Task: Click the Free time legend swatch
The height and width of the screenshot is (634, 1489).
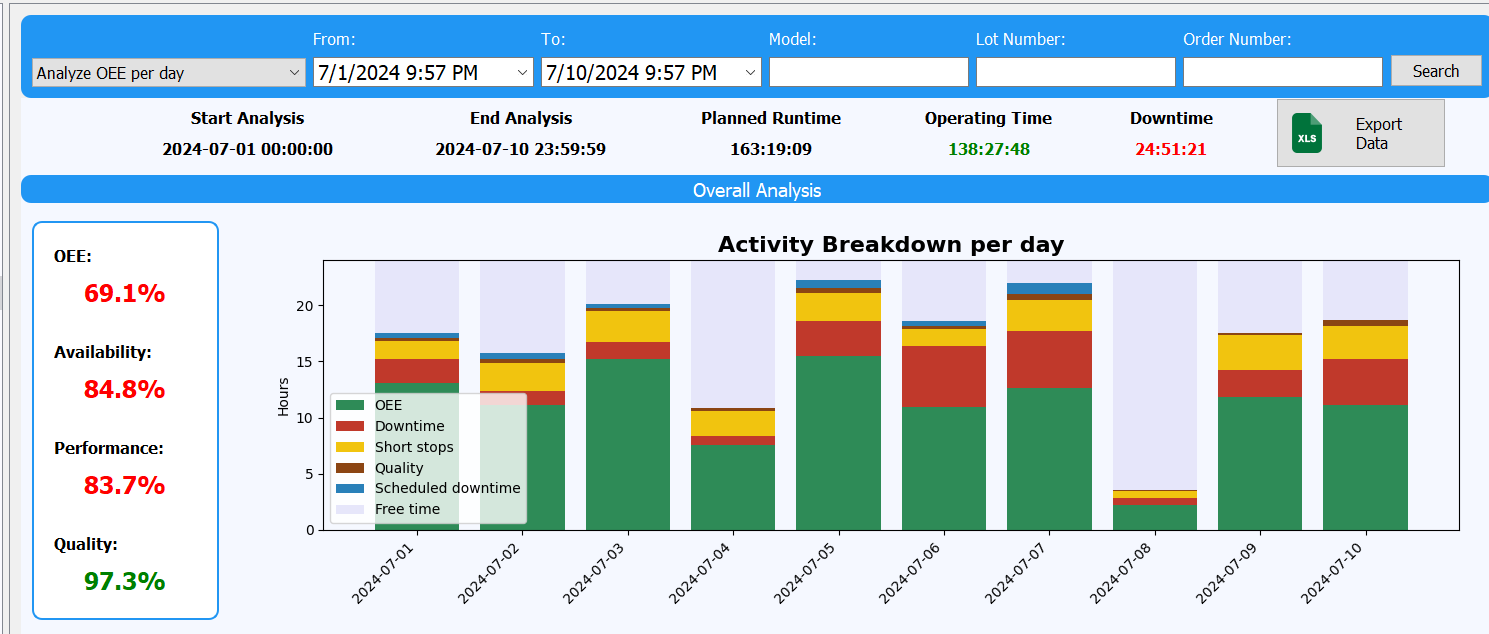Action: 350,509
